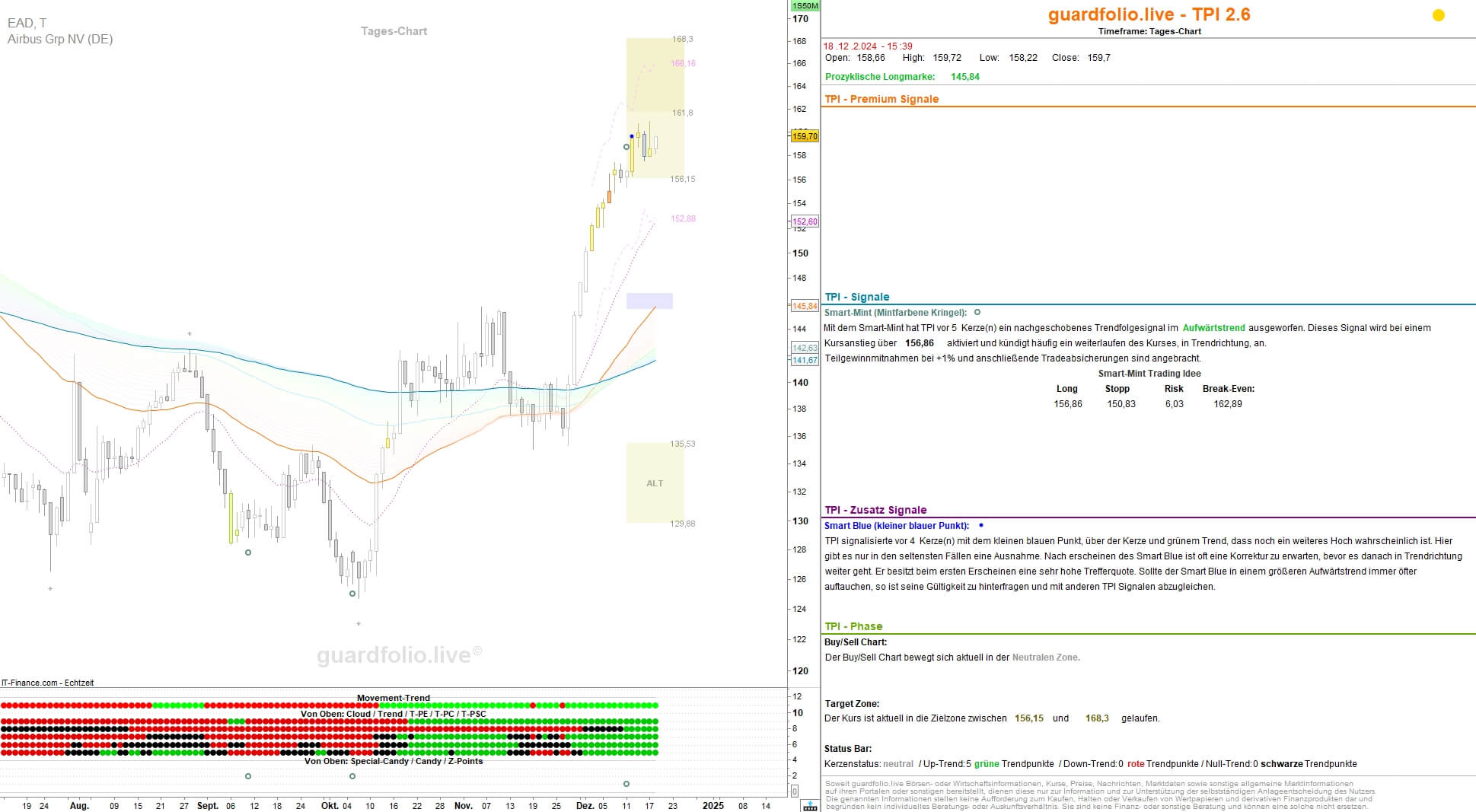Click the red date 18.12.2024 - 15:39

(868, 46)
